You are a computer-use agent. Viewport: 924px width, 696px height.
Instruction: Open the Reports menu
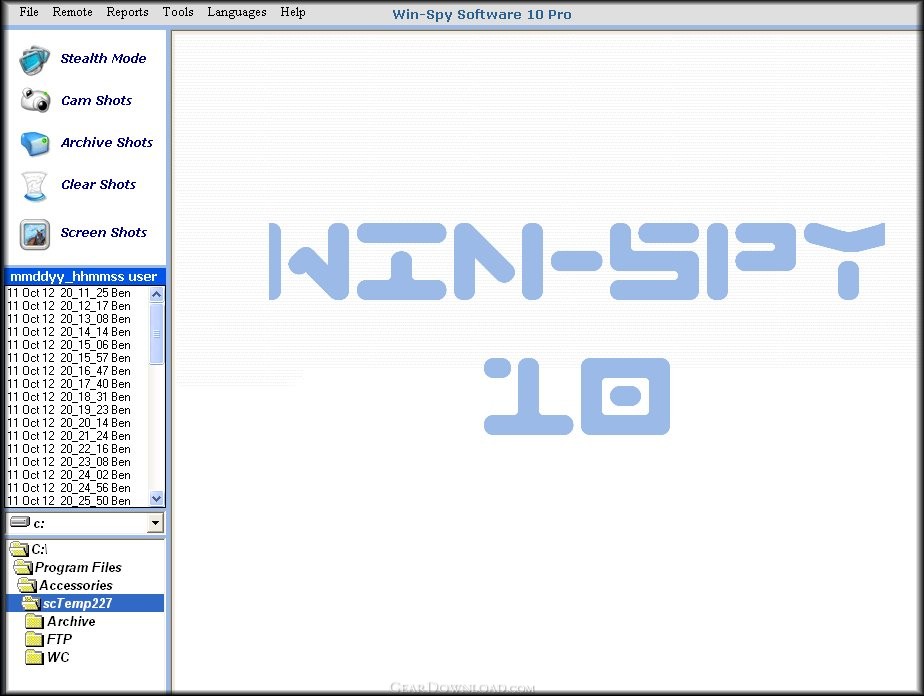pyautogui.click(x=127, y=12)
